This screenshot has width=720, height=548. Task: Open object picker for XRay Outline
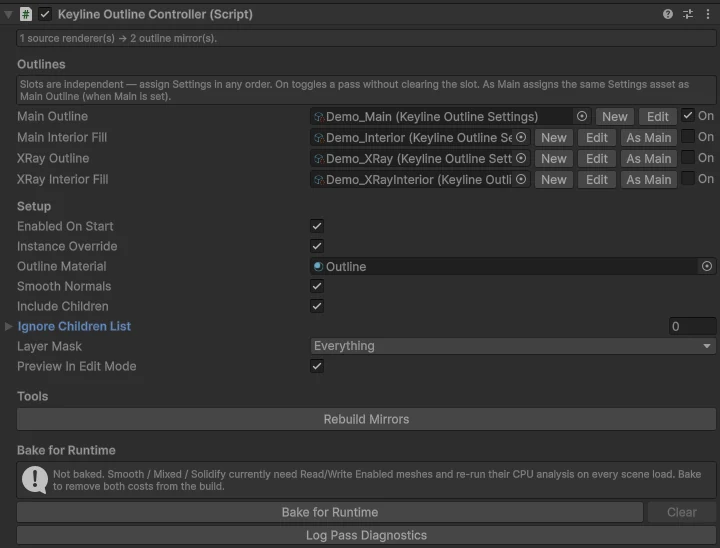click(x=521, y=158)
